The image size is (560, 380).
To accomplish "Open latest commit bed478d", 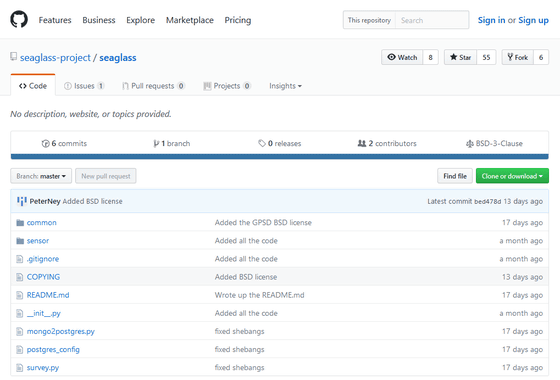I will coord(488,201).
